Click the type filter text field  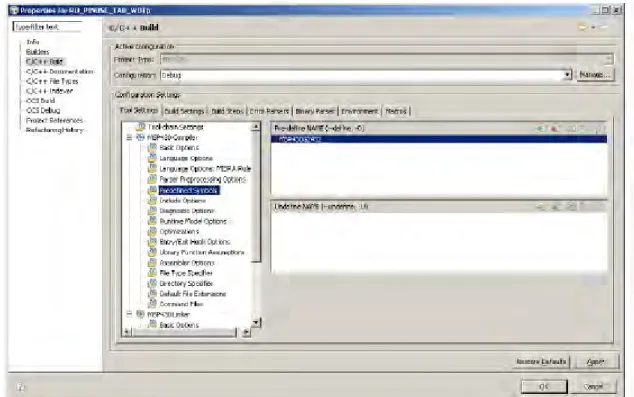pos(47,27)
